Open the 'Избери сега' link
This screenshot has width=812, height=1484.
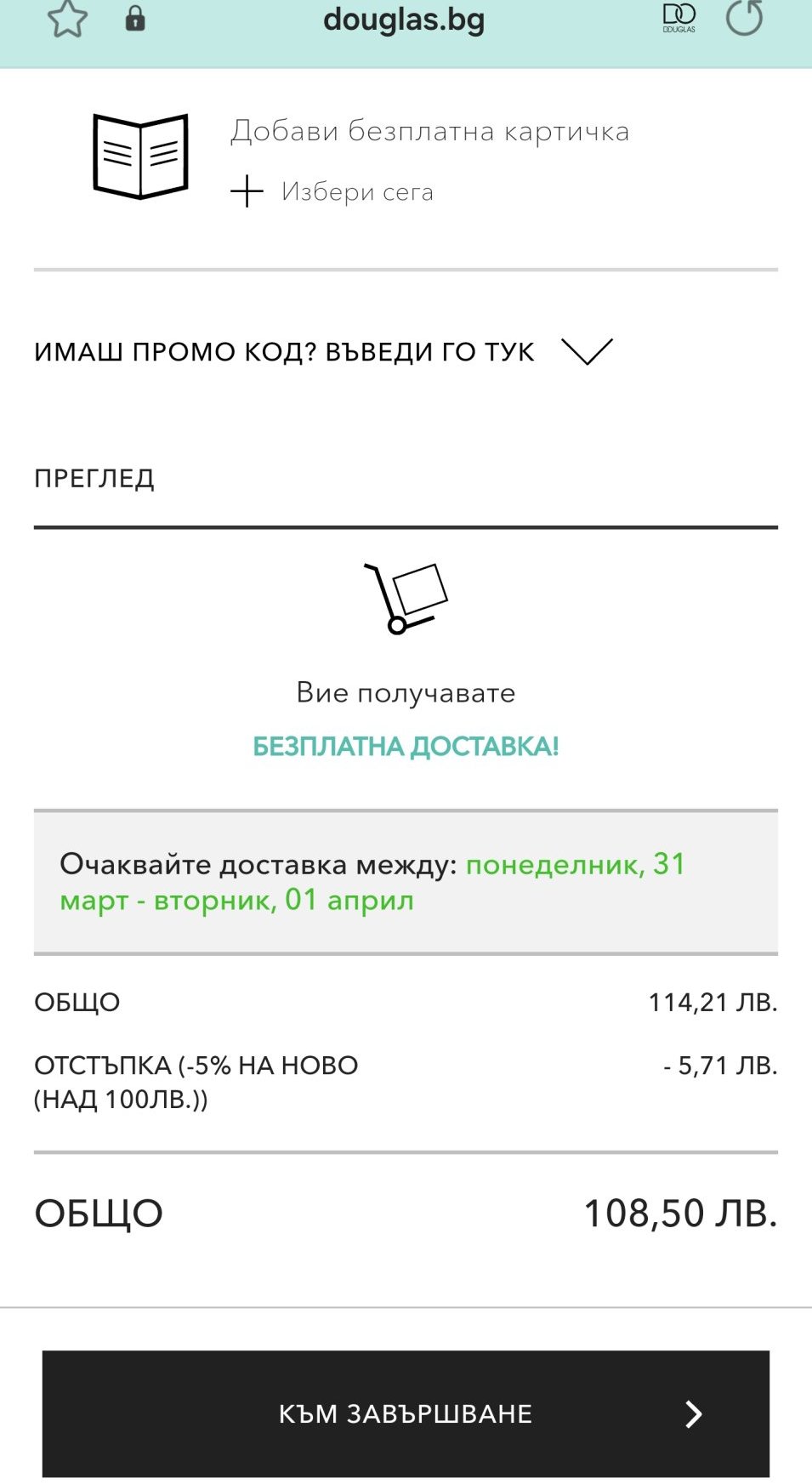tap(357, 192)
